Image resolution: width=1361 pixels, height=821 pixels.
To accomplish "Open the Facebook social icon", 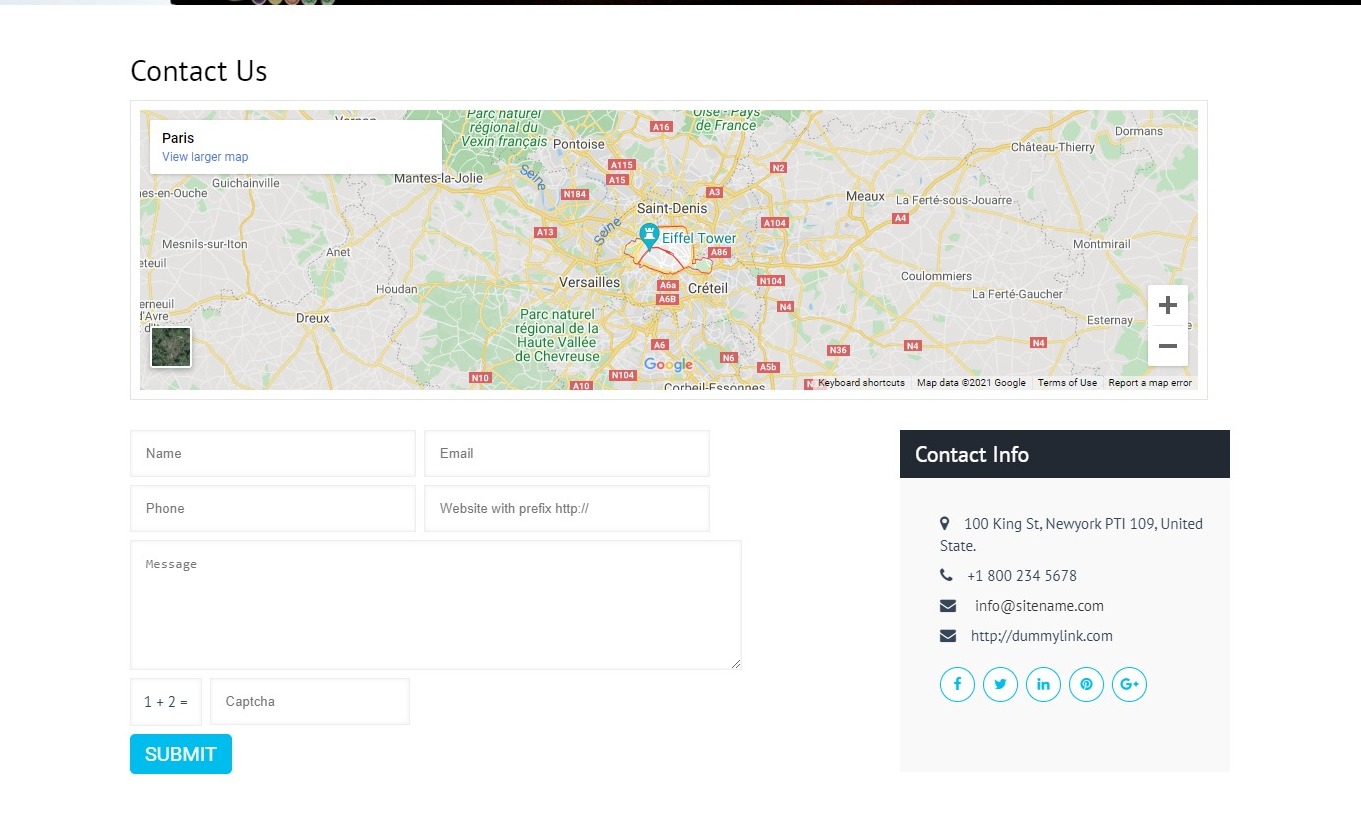I will click(x=957, y=684).
